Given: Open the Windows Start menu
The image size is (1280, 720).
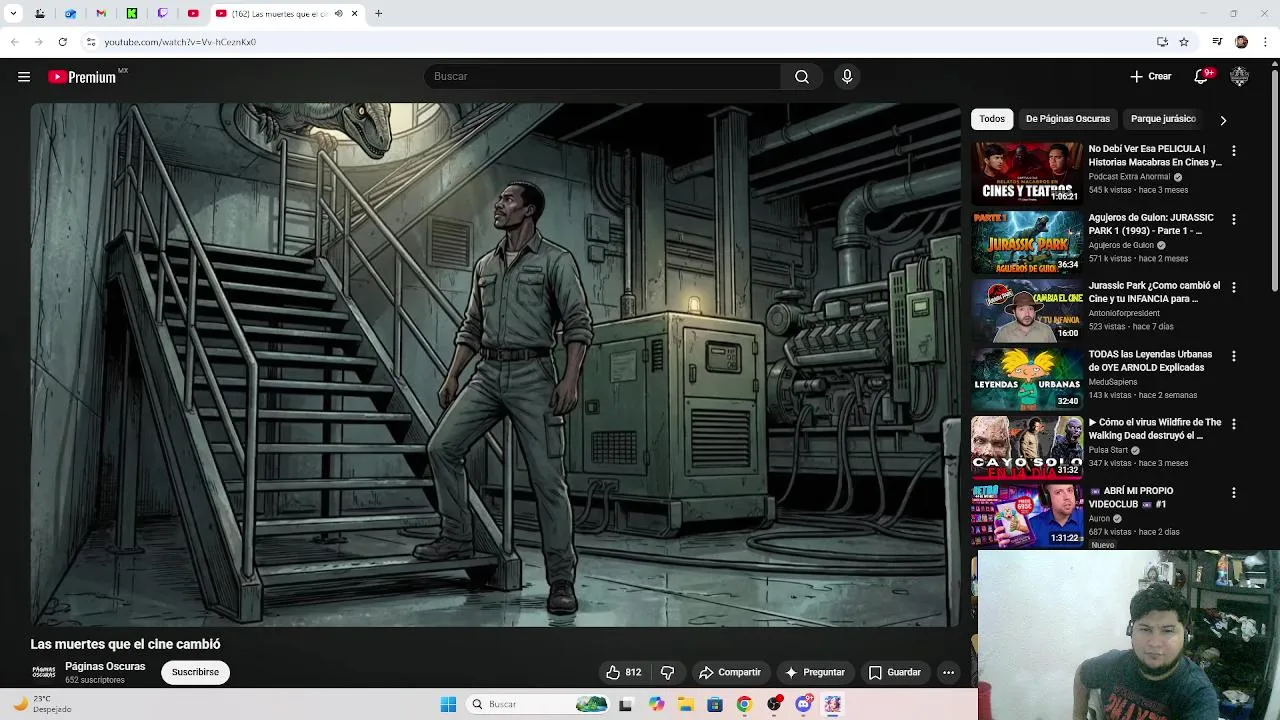Looking at the screenshot, I should coord(448,704).
